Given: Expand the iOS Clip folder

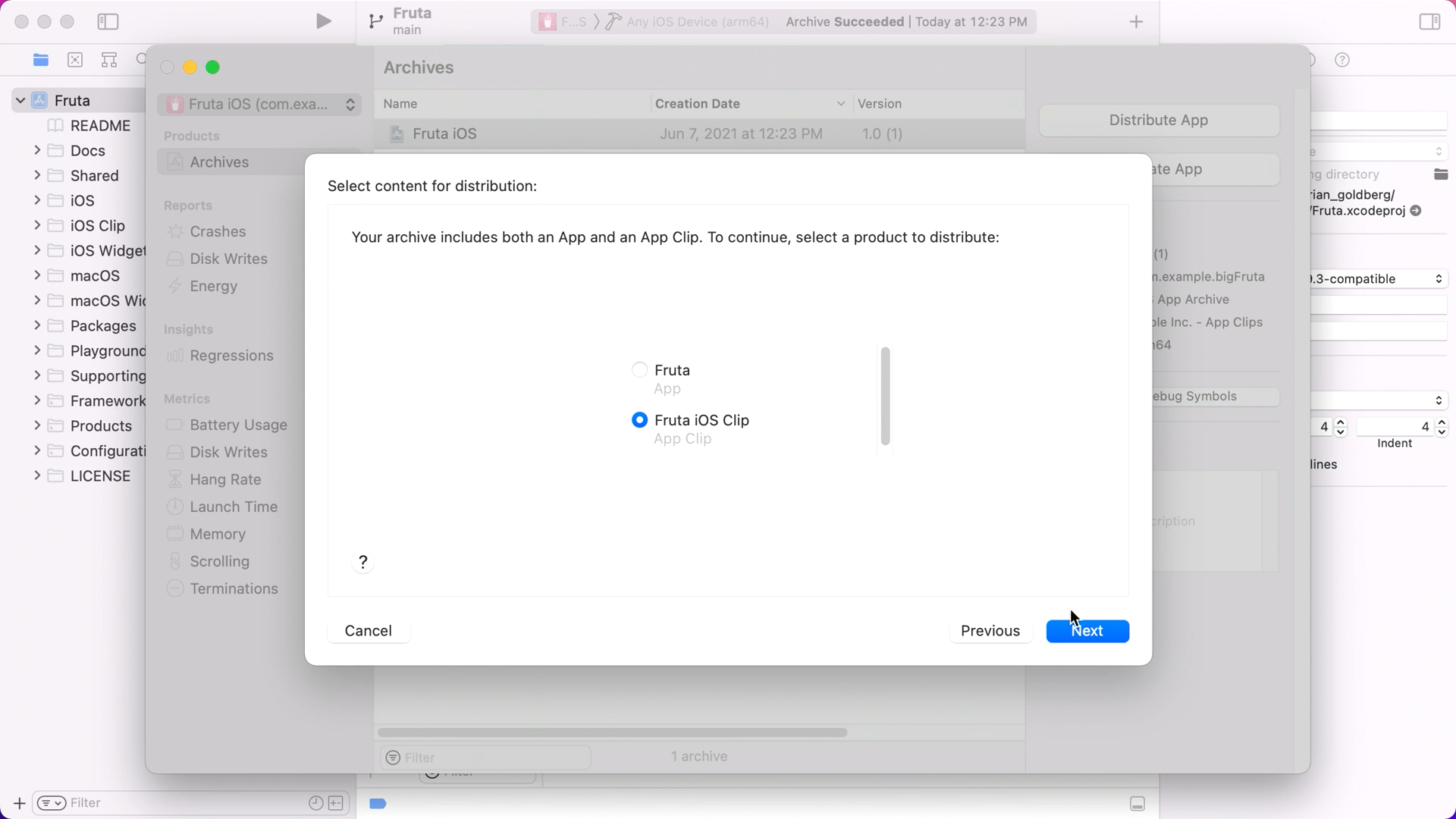Looking at the screenshot, I should [37, 225].
